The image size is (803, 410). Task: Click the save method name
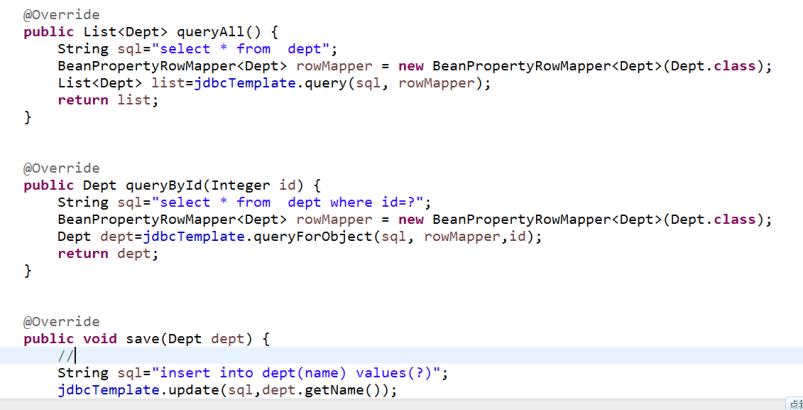point(142,339)
